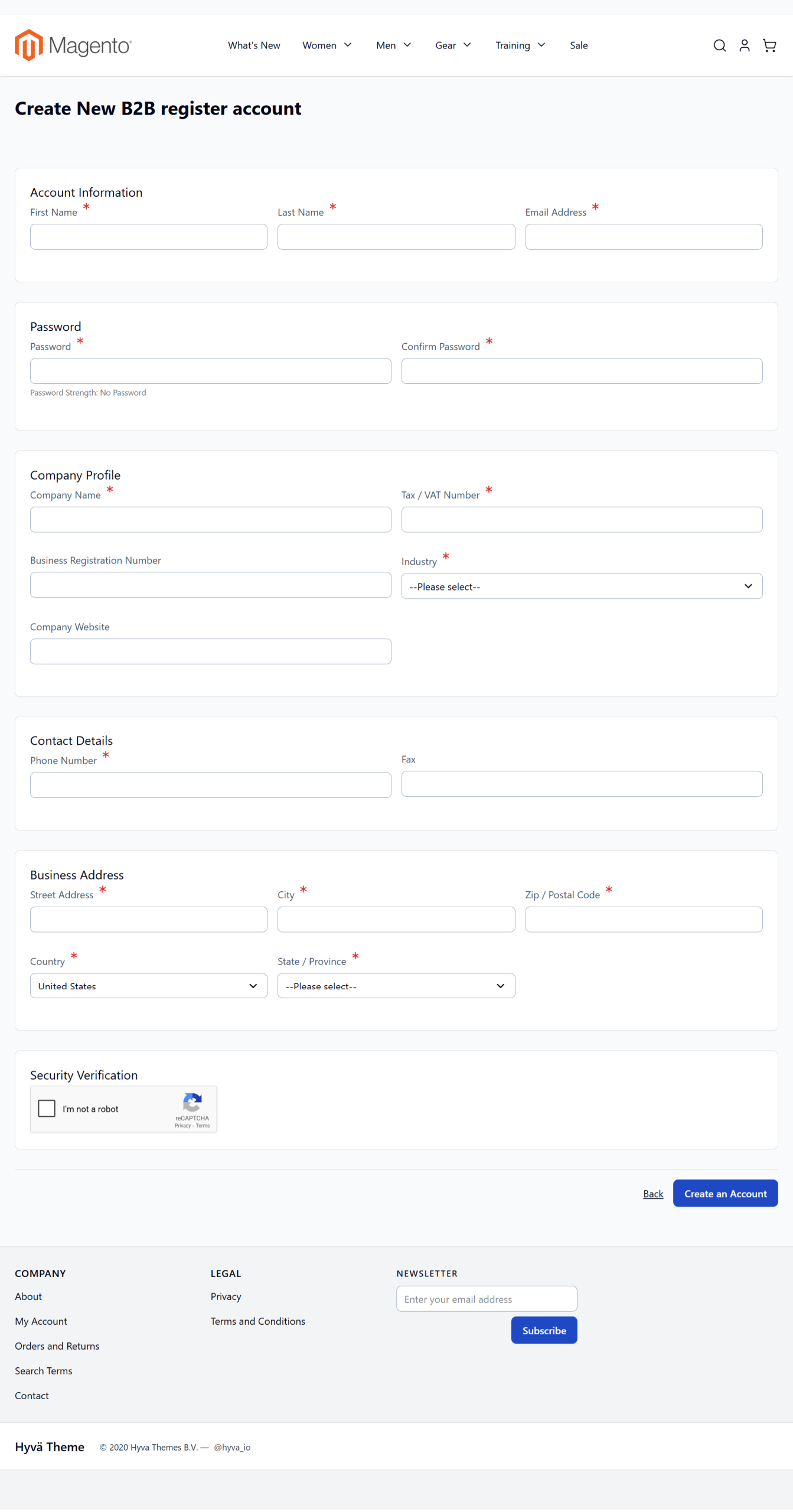Open the Country dropdown
This screenshot has height=1512, width=793.
click(x=148, y=986)
